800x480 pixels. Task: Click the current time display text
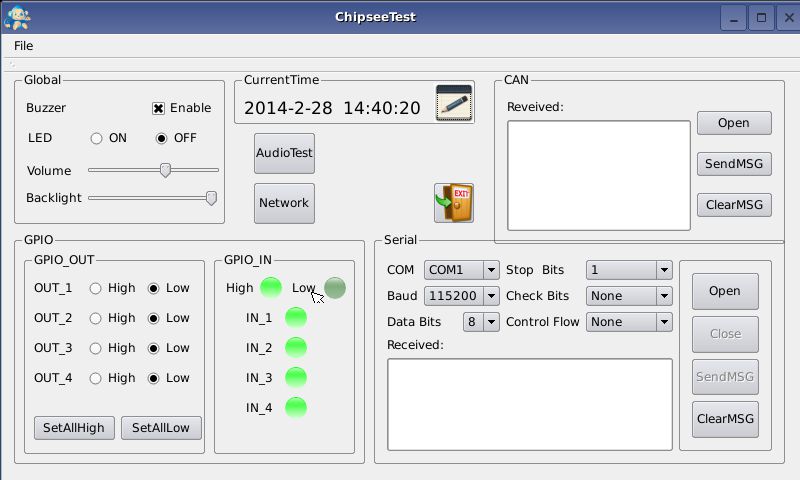click(332, 108)
